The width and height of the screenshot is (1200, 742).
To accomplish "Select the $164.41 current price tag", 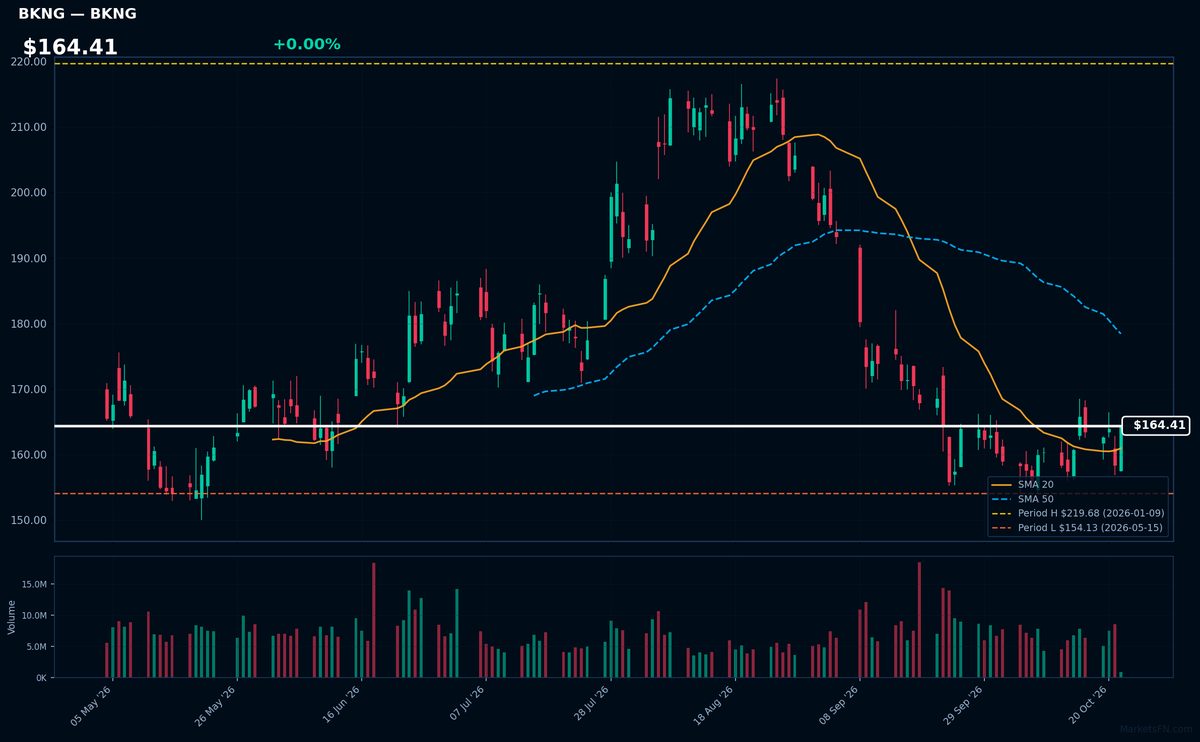I will tap(1156, 425).
